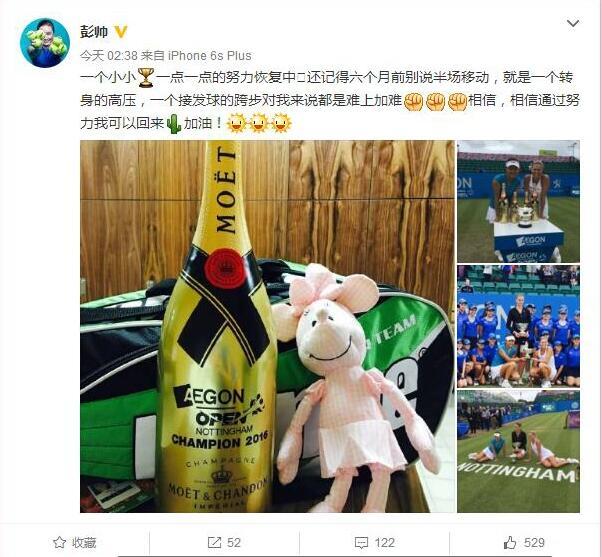
Task: Open the large Moët champagne bottle photo
Action: 267,326
